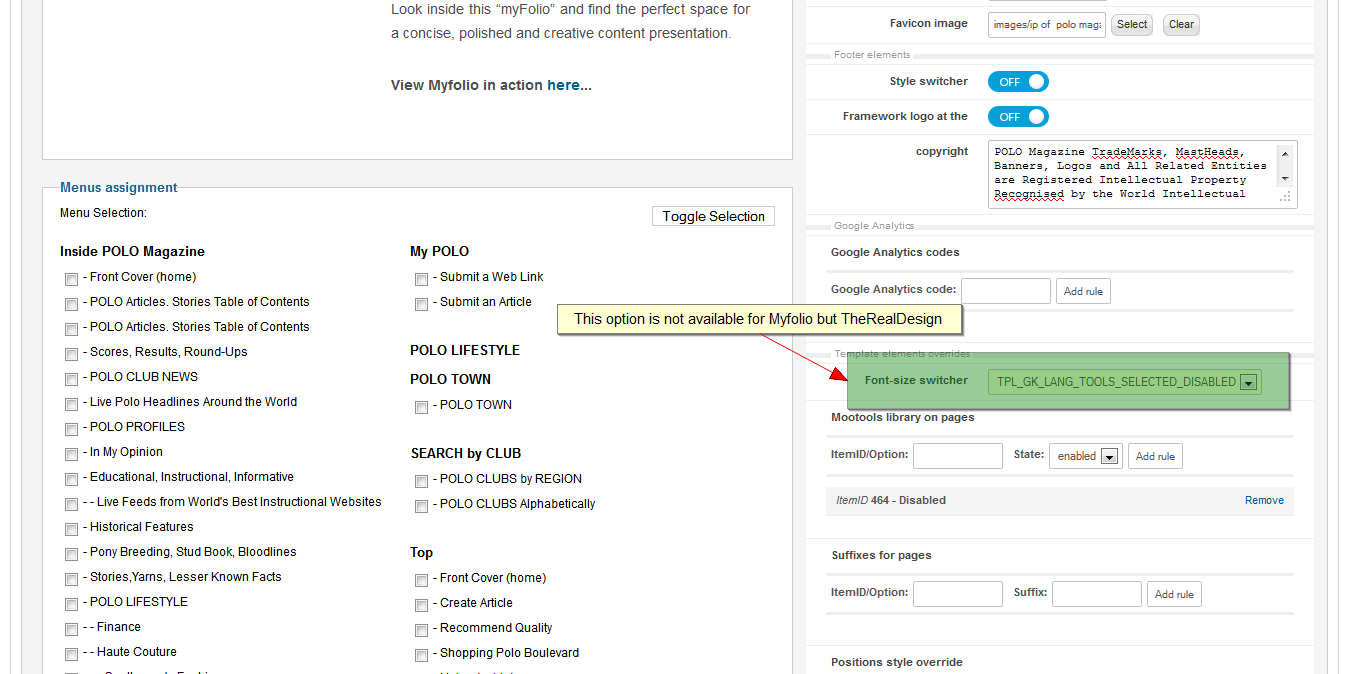Click the Suffix text input field
This screenshot has width=1349, height=674.
coord(1096,594)
